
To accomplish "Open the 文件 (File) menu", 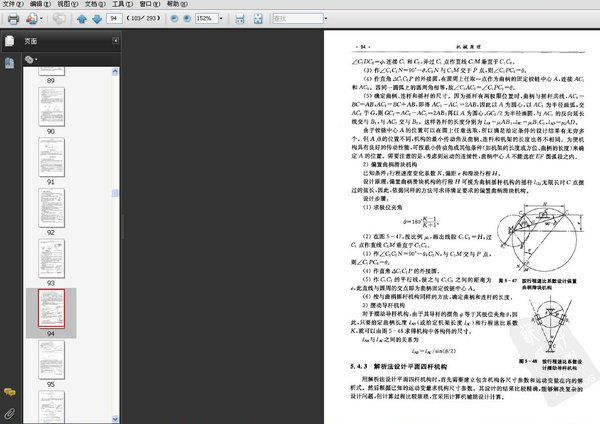I will tap(13, 4).
